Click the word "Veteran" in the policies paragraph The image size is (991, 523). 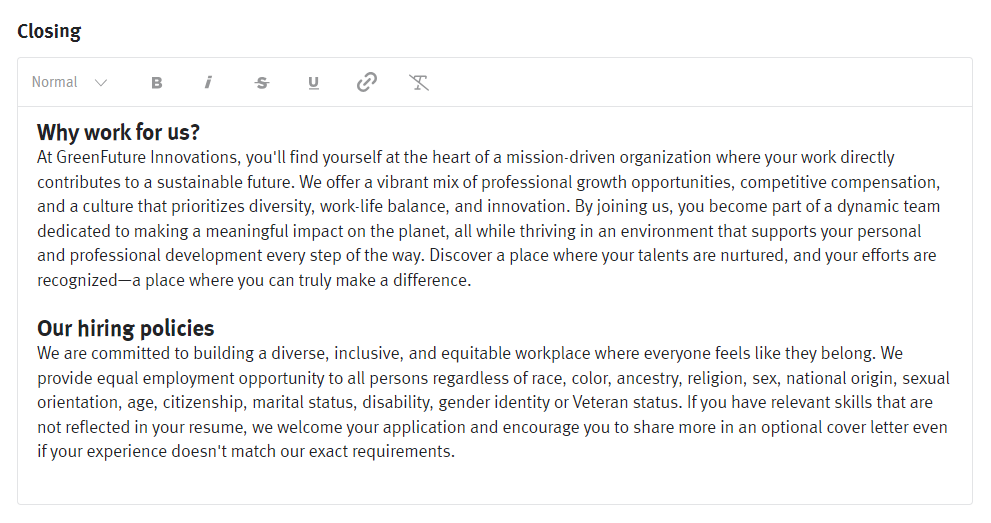click(604, 402)
